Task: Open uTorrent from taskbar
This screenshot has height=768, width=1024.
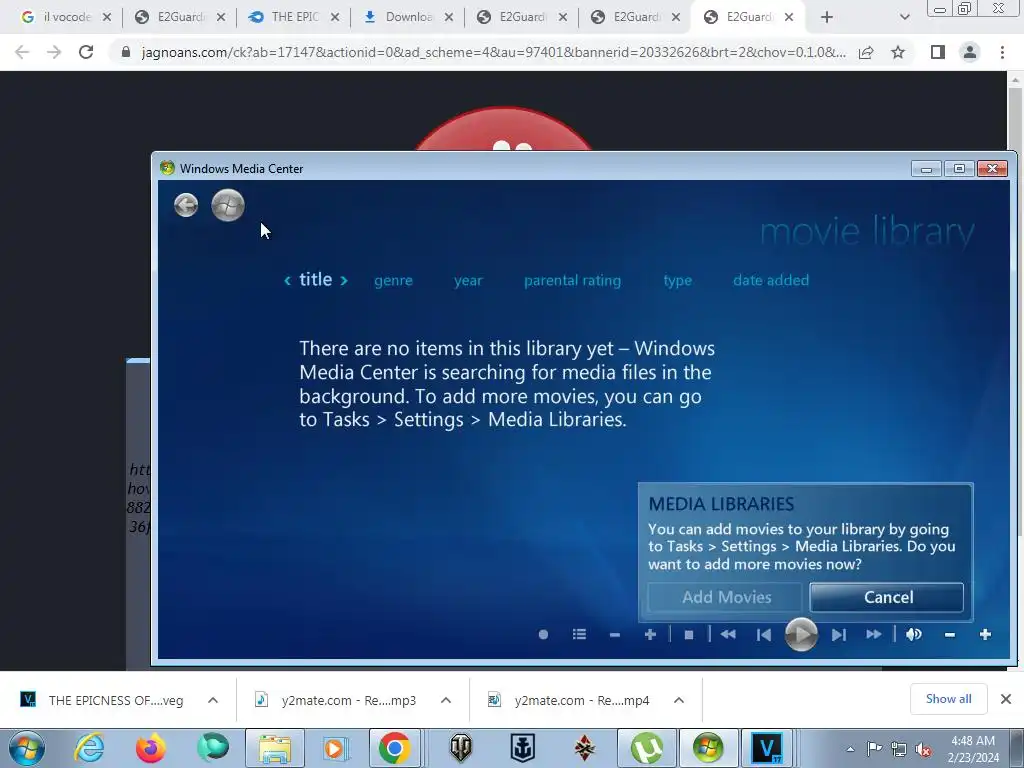Action: click(647, 748)
